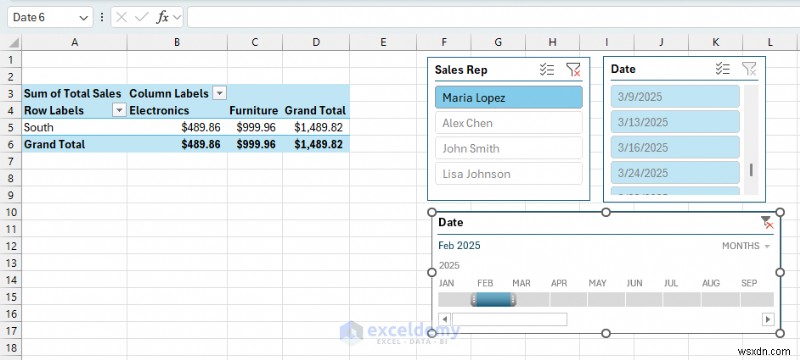Click the 'Grand Total' row label
The height and width of the screenshot is (360, 800).
click(74, 144)
